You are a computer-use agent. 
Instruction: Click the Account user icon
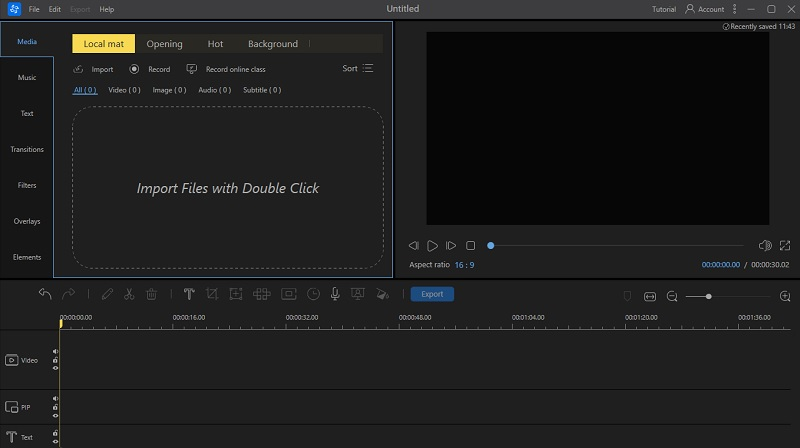690,9
